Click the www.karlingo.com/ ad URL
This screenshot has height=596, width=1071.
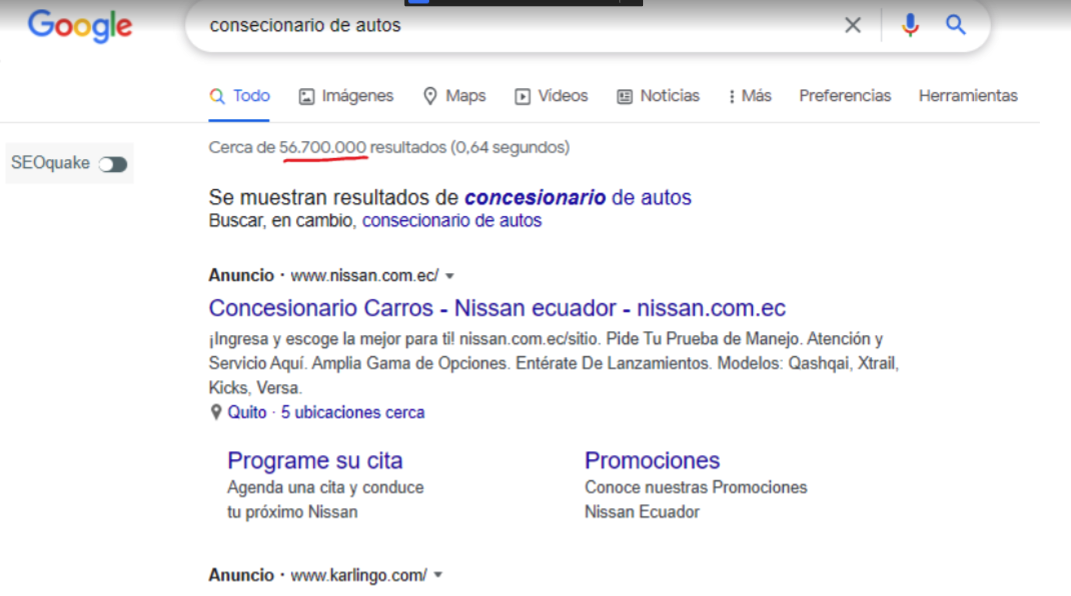tap(359, 576)
